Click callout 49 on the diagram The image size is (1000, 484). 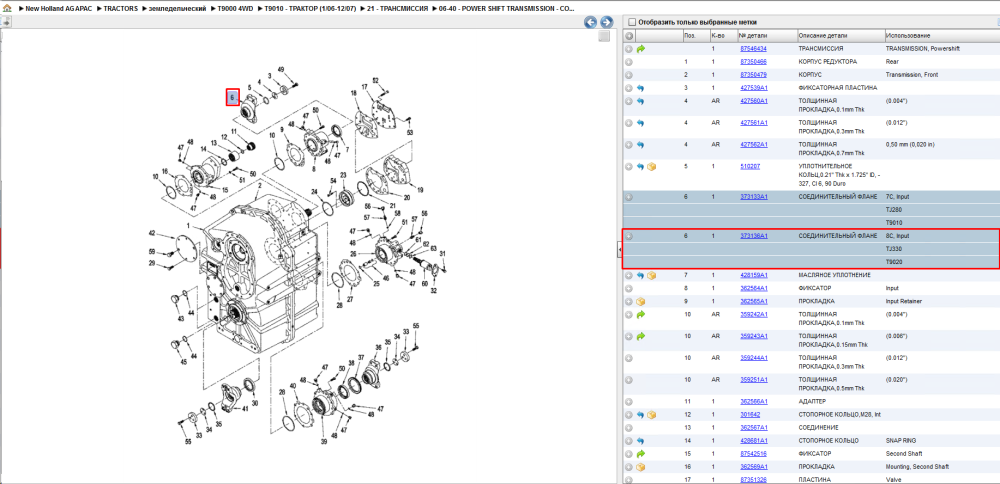281,69
